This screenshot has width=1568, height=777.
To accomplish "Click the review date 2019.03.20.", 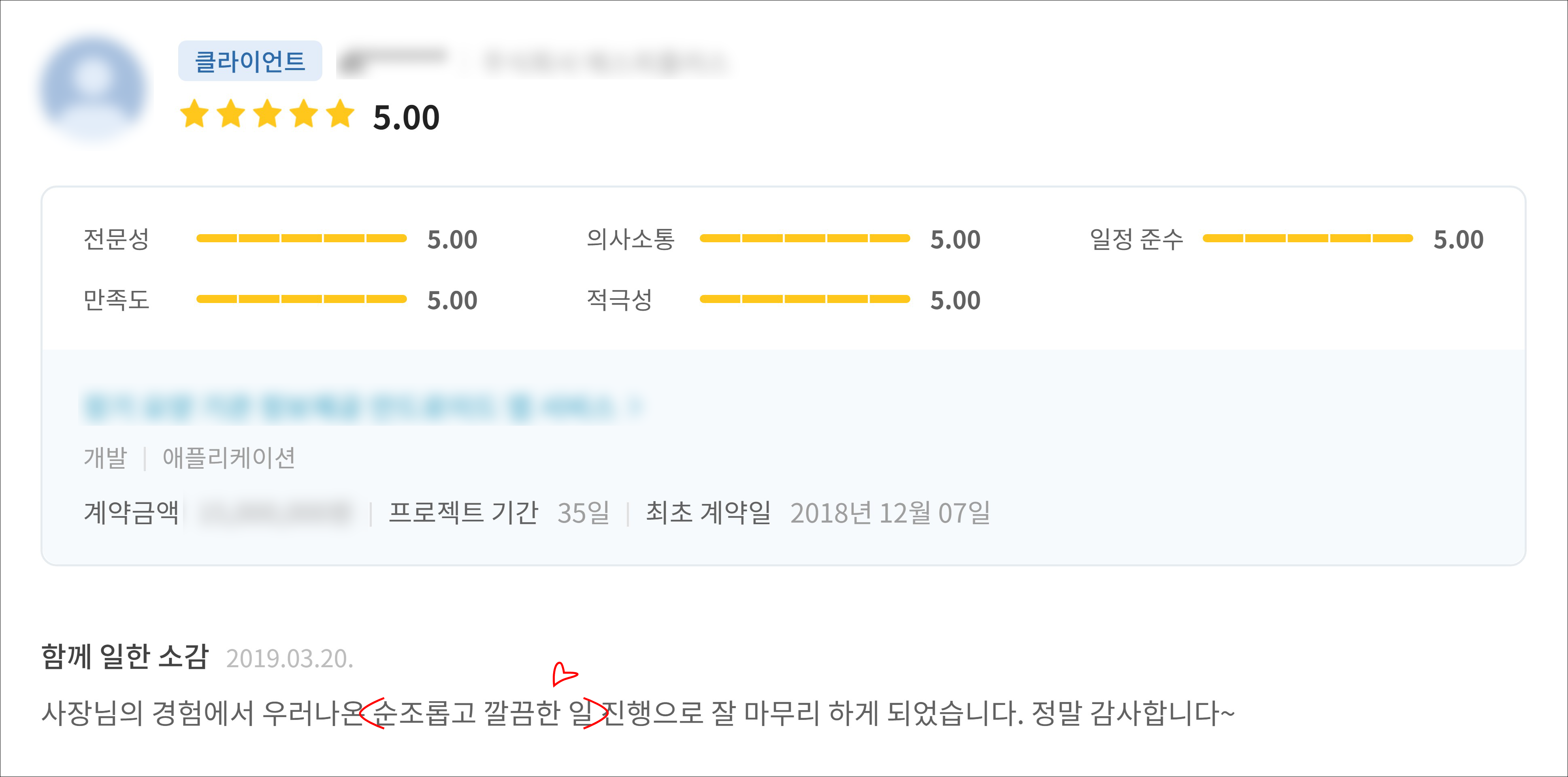I will click(x=290, y=658).
